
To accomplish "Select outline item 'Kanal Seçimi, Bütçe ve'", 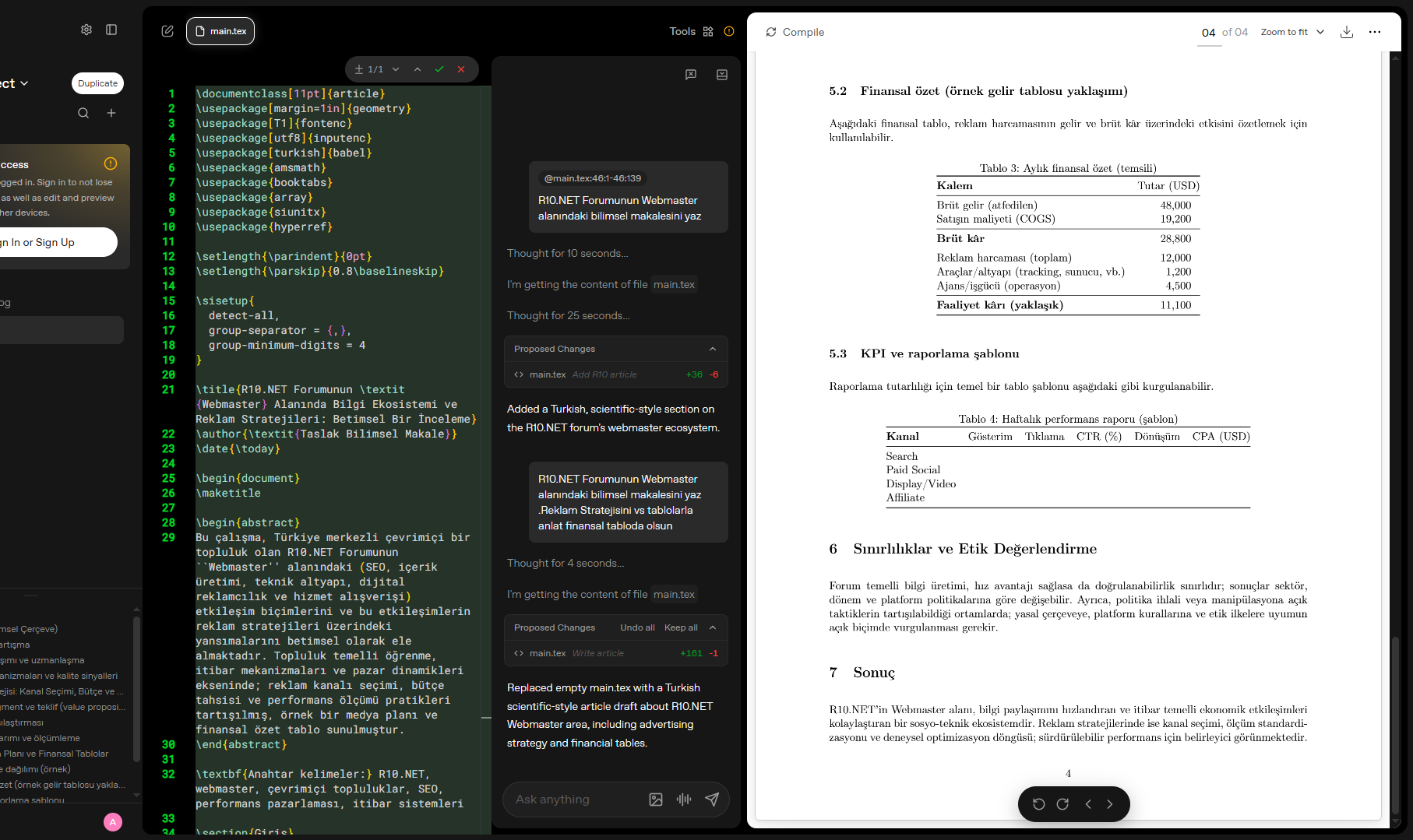I will (62, 691).
